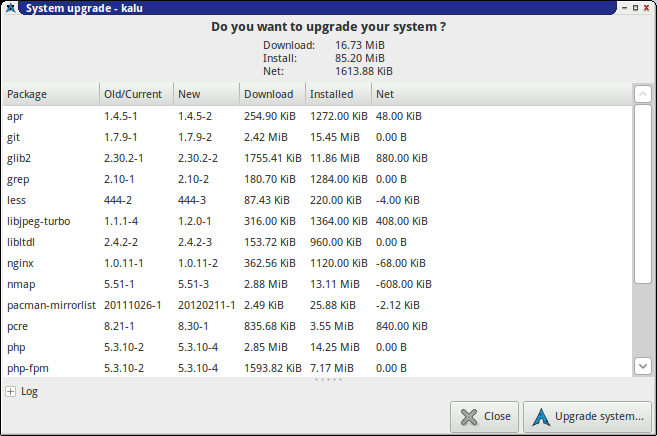Select the grep package row

(x=317, y=179)
